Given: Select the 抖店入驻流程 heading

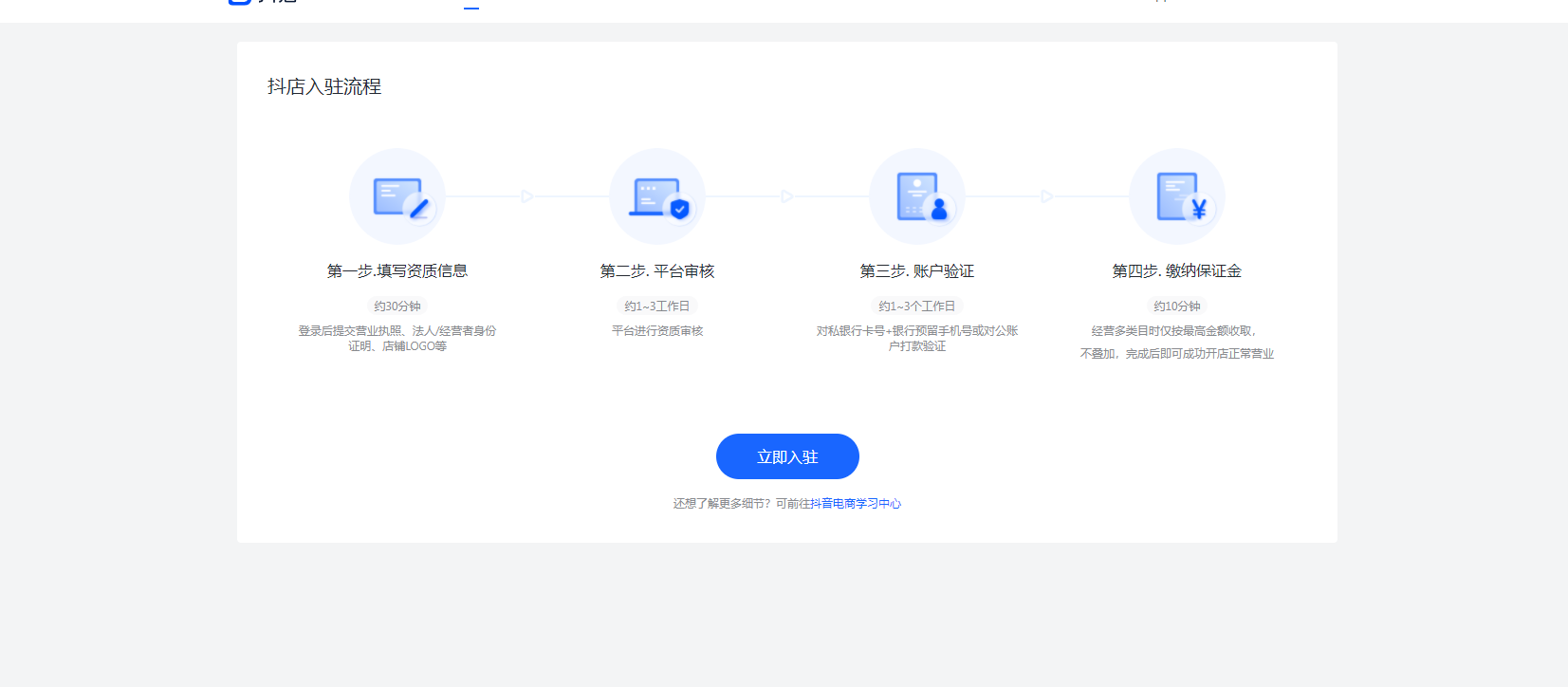Looking at the screenshot, I should pos(324,86).
